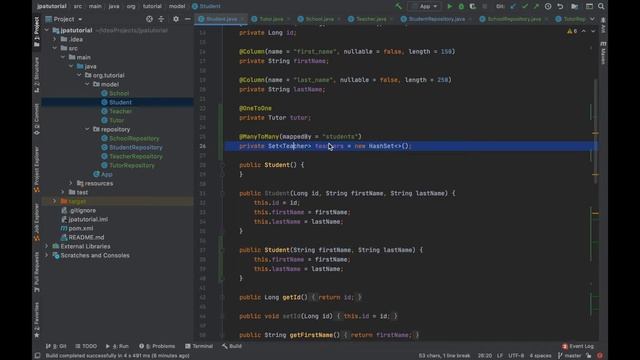Collapse the src folder

[55, 48]
